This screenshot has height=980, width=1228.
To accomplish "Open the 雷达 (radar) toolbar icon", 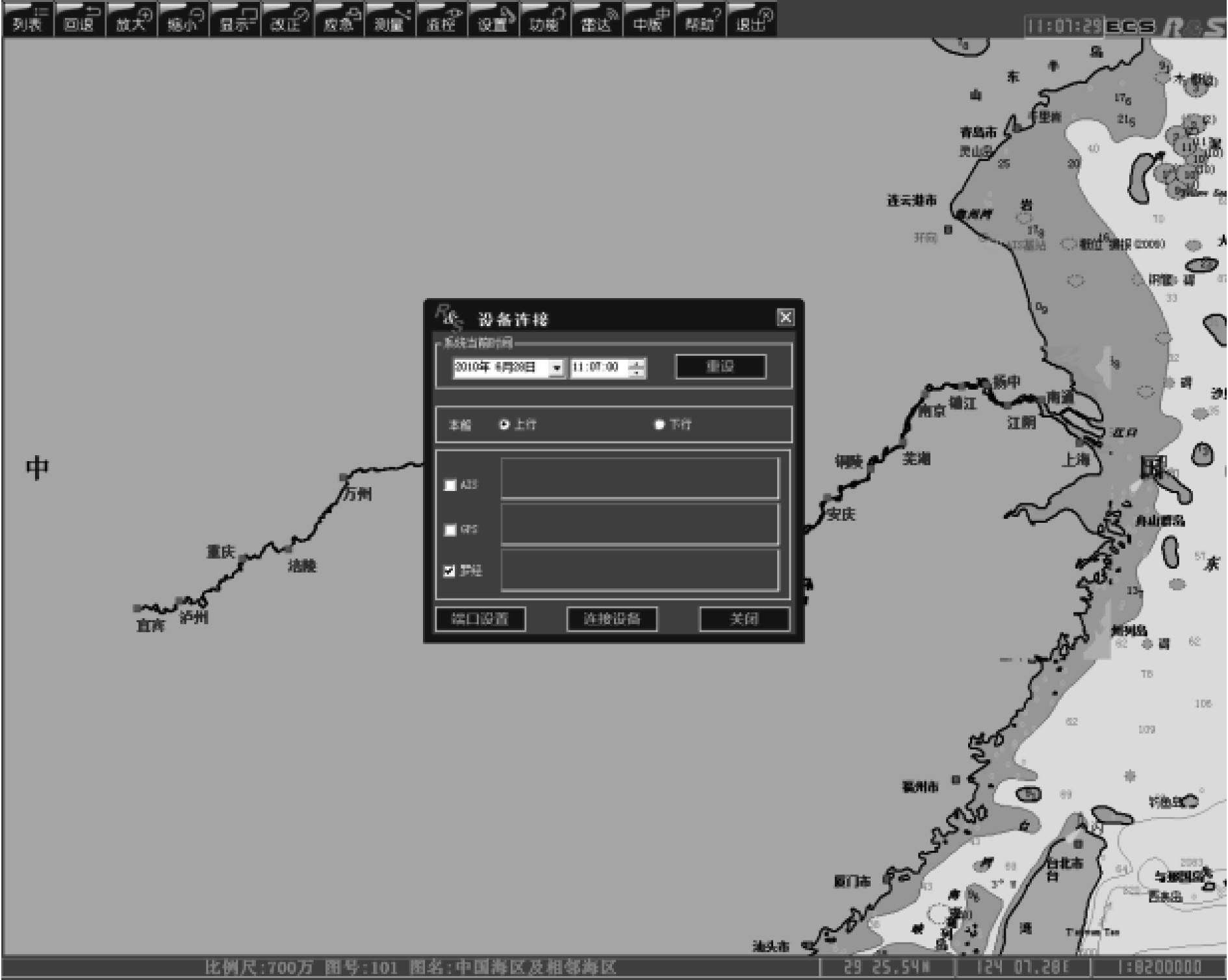I will [597, 19].
